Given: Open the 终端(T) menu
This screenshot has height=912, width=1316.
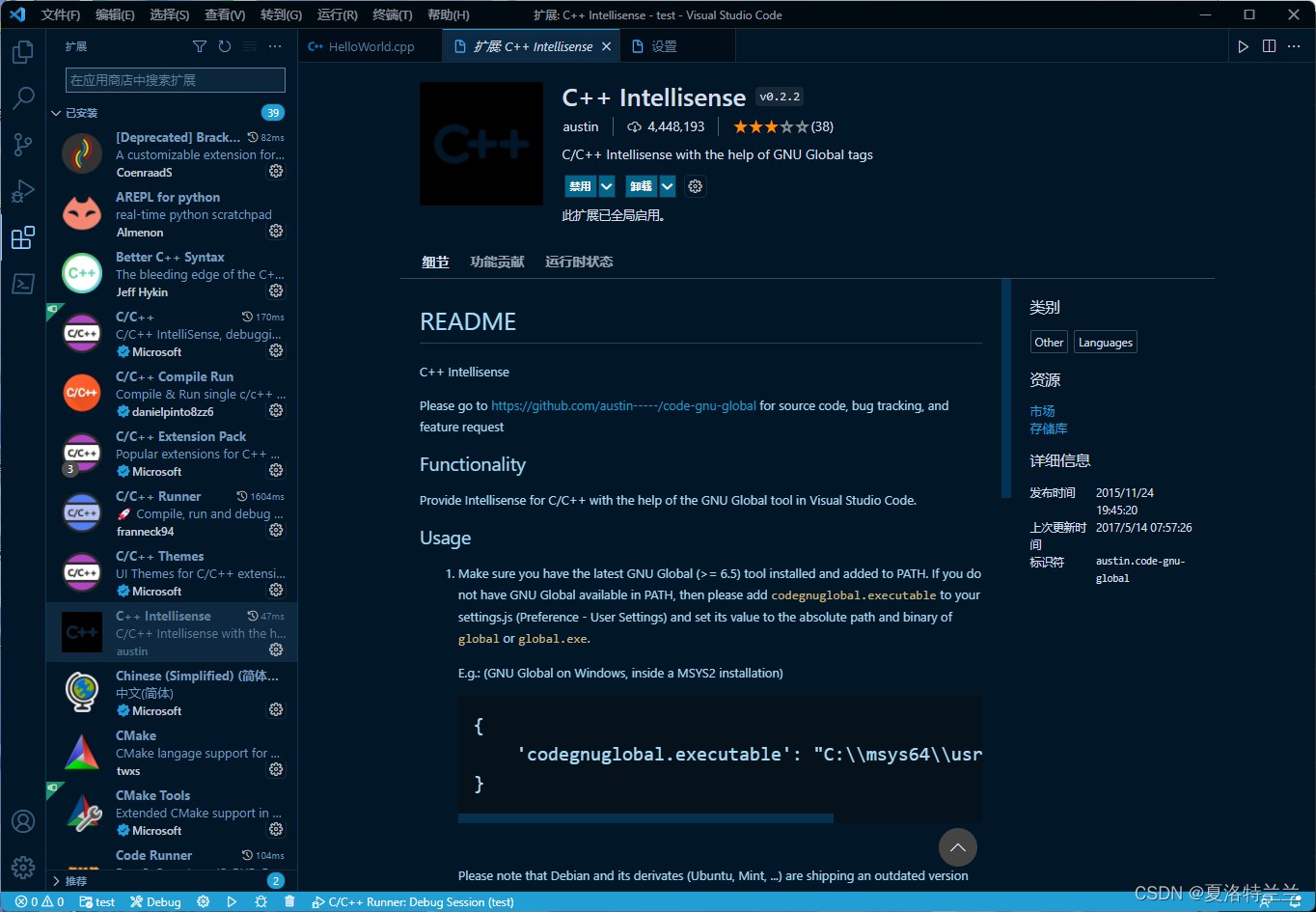Looking at the screenshot, I should point(393,14).
